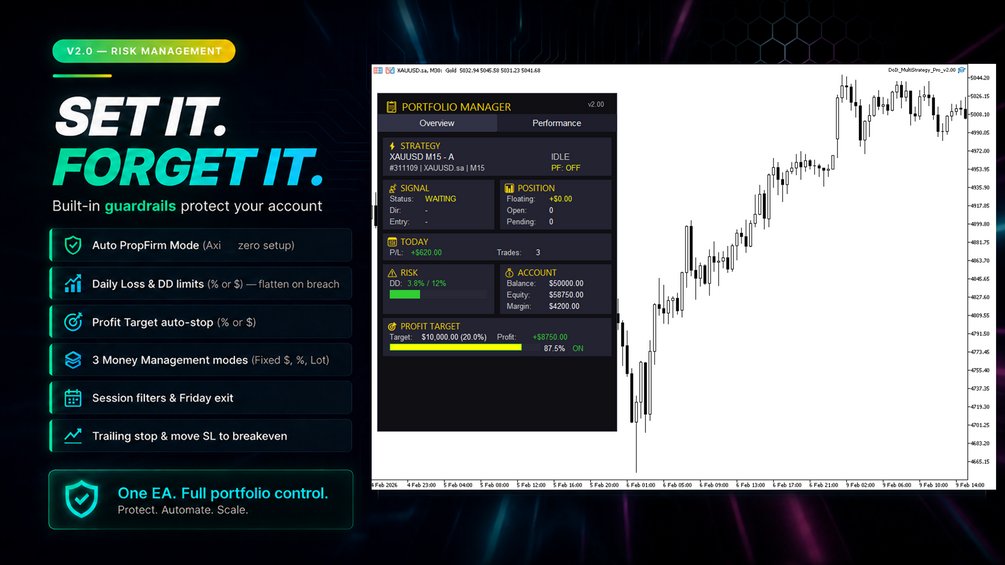
Task: Click the trend line icon for Trailing stop
Action: pos(73,436)
